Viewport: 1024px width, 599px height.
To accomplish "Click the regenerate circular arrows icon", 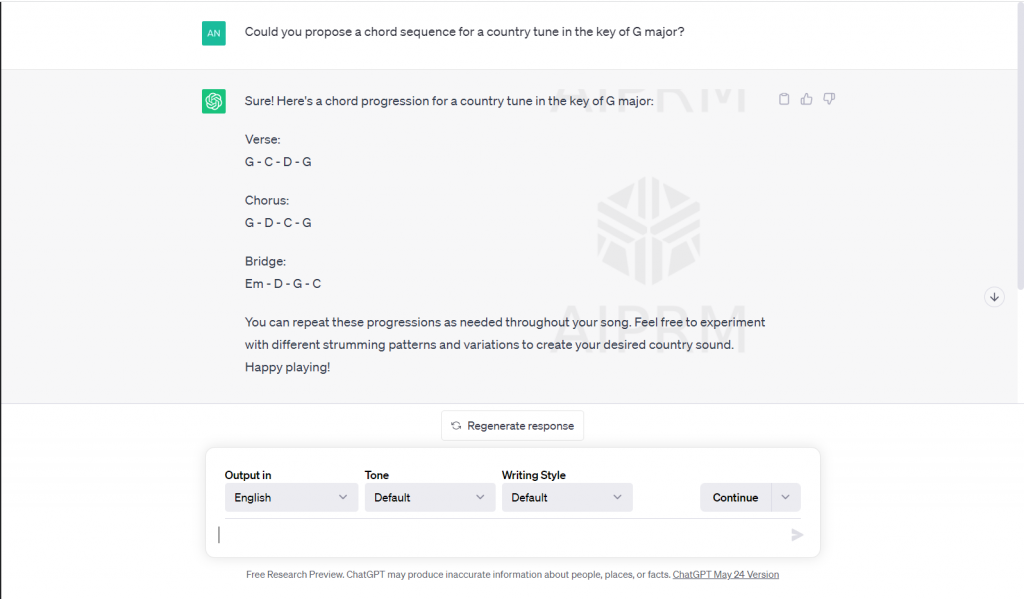I will (x=456, y=426).
